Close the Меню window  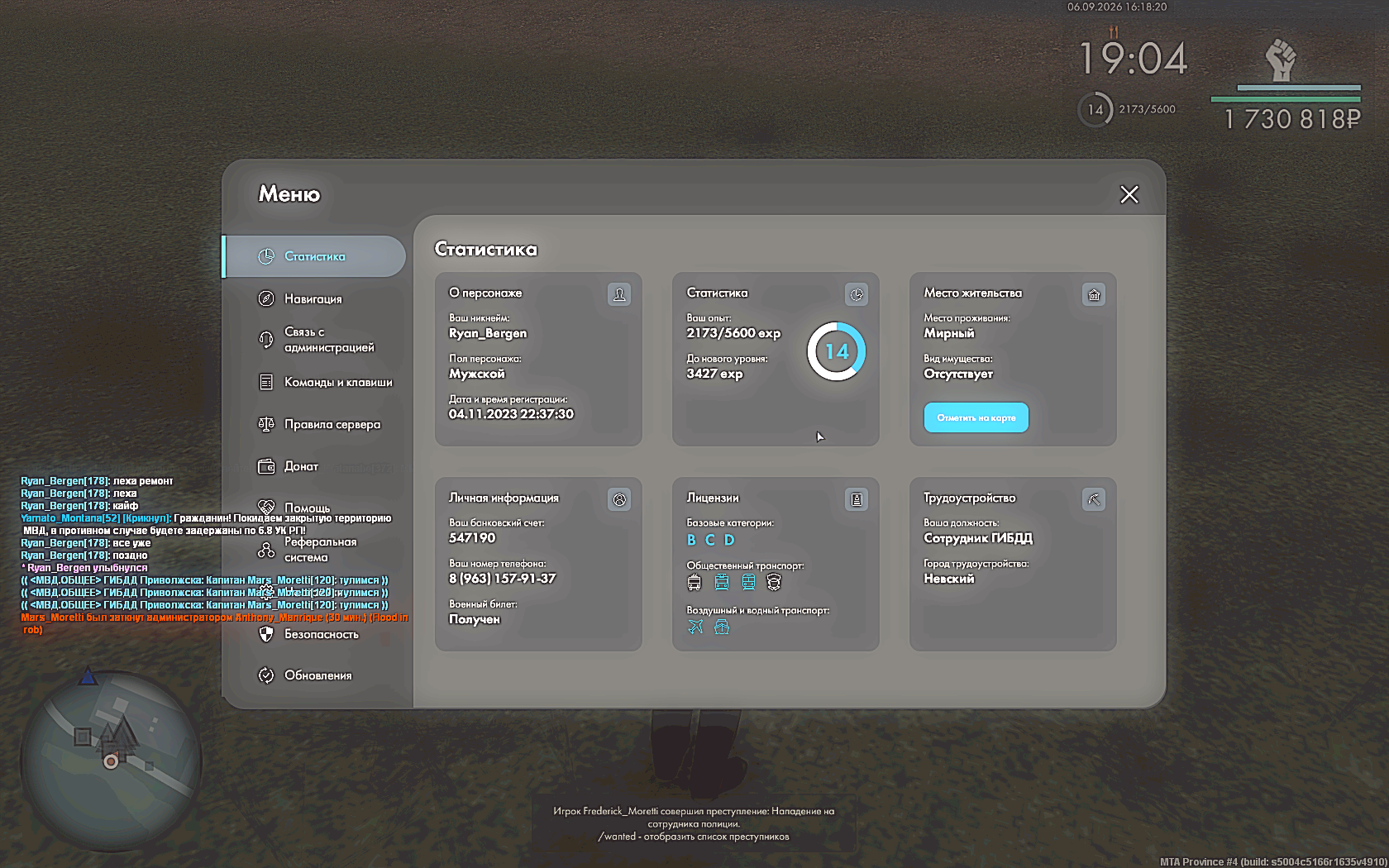pos(1129,194)
